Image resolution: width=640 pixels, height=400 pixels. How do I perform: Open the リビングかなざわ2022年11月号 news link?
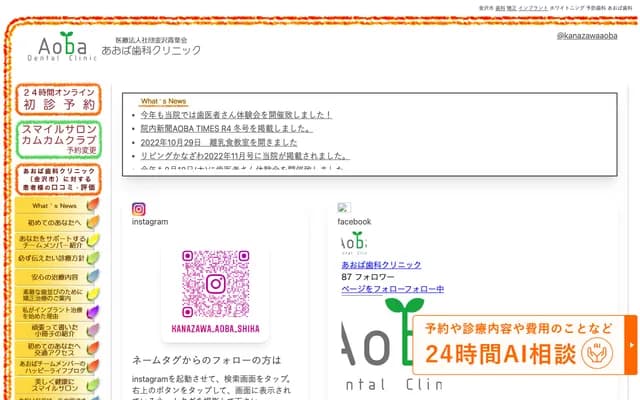point(245,156)
